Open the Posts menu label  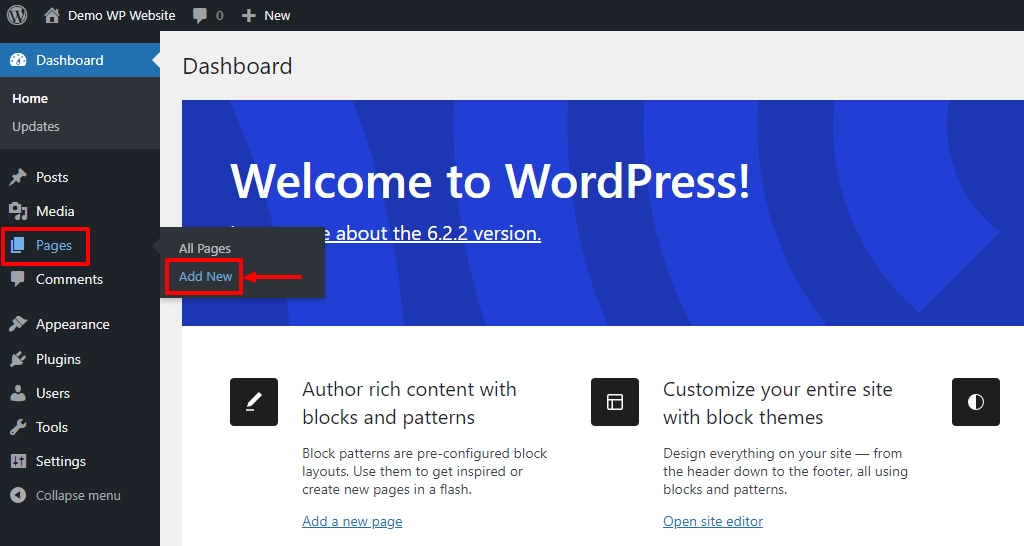coord(52,177)
